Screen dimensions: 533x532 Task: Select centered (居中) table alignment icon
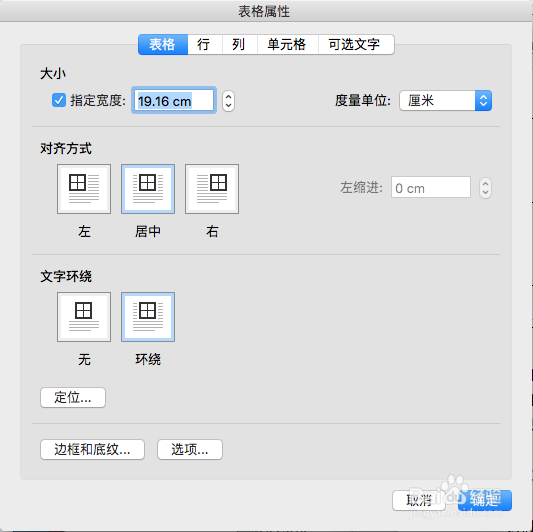tap(148, 189)
